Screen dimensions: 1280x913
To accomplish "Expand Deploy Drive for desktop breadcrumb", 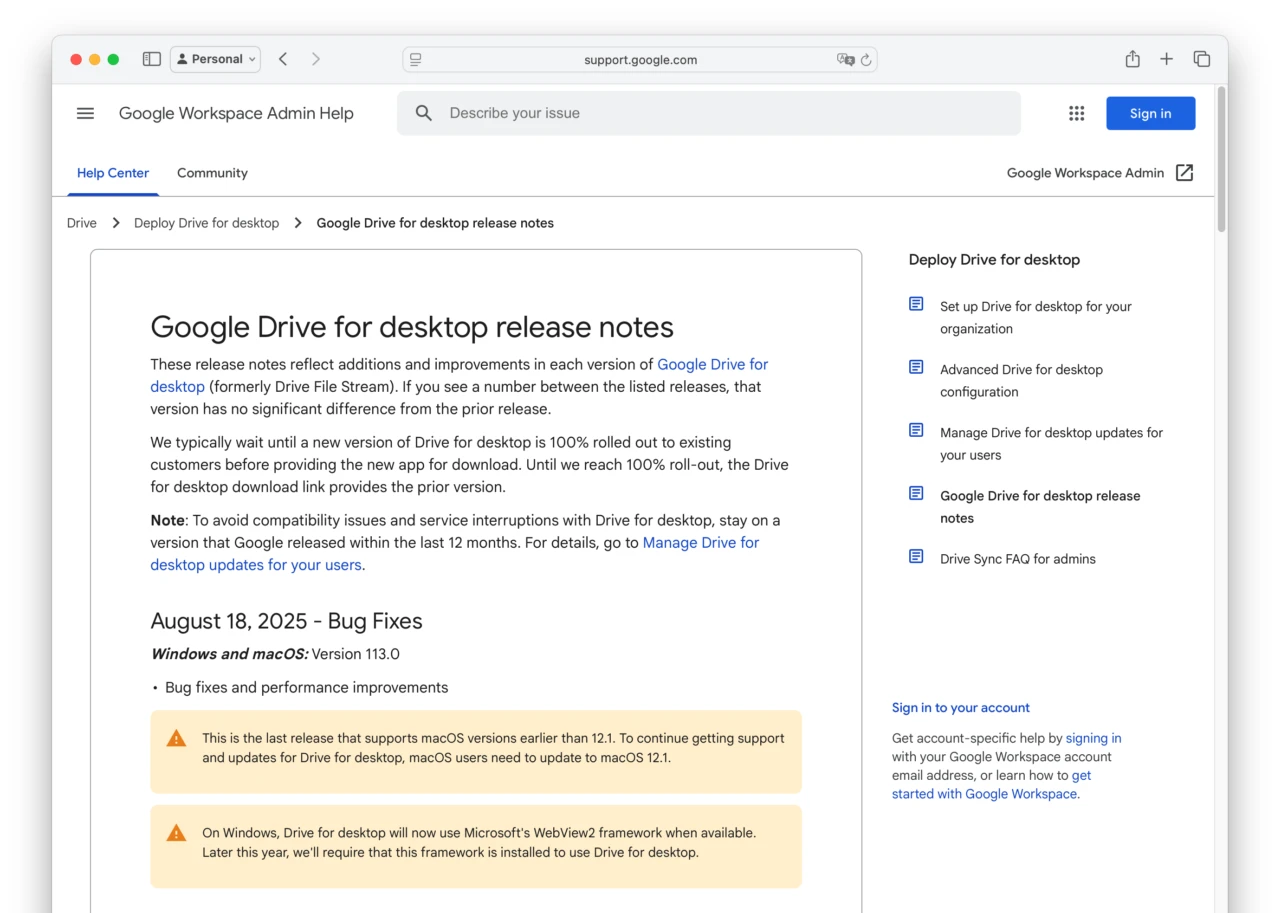I will 206,222.
